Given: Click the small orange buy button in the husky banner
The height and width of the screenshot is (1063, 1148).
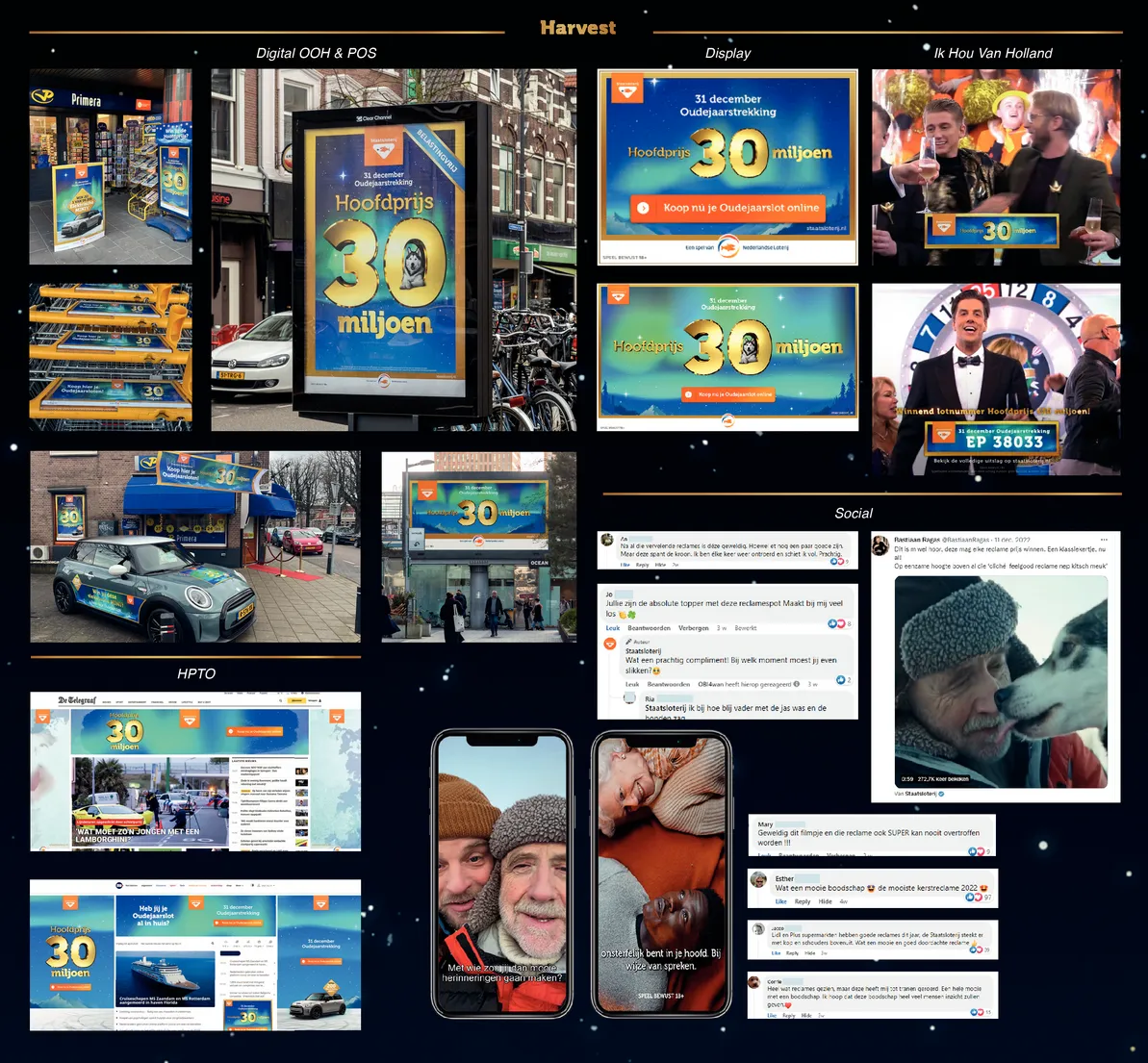Looking at the screenshot, I should tap(727, 393).
